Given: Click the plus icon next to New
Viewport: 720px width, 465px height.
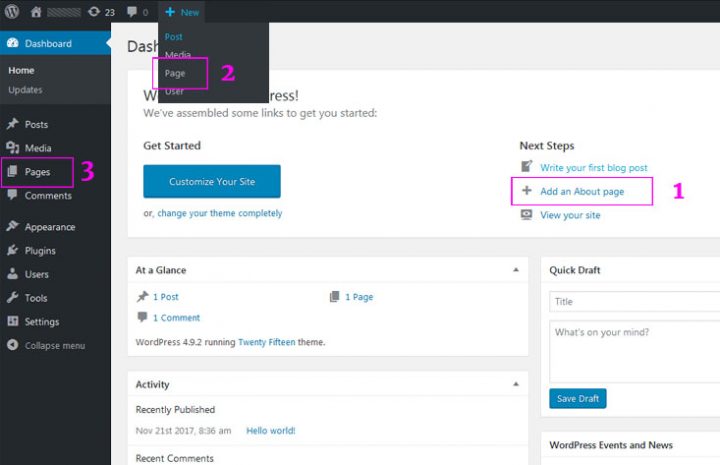Looking at the screenshot, I should (x=170, y=12).
